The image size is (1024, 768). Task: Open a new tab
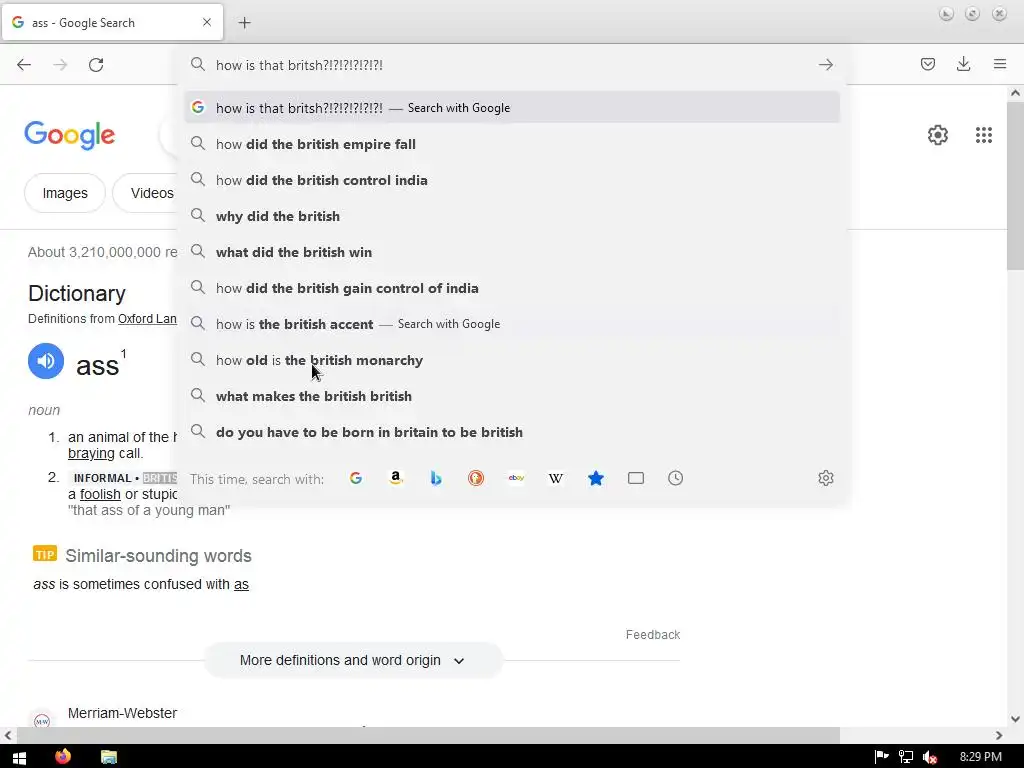point(244,23)
